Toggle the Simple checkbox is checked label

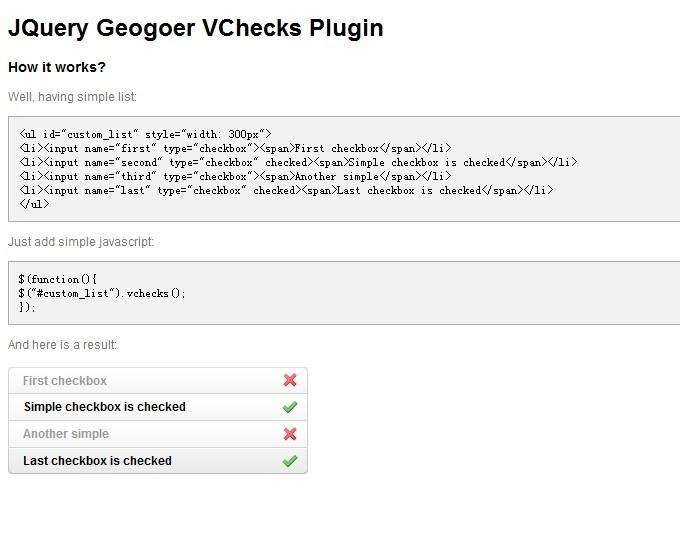pyautogui.click(x=105, y=407)
